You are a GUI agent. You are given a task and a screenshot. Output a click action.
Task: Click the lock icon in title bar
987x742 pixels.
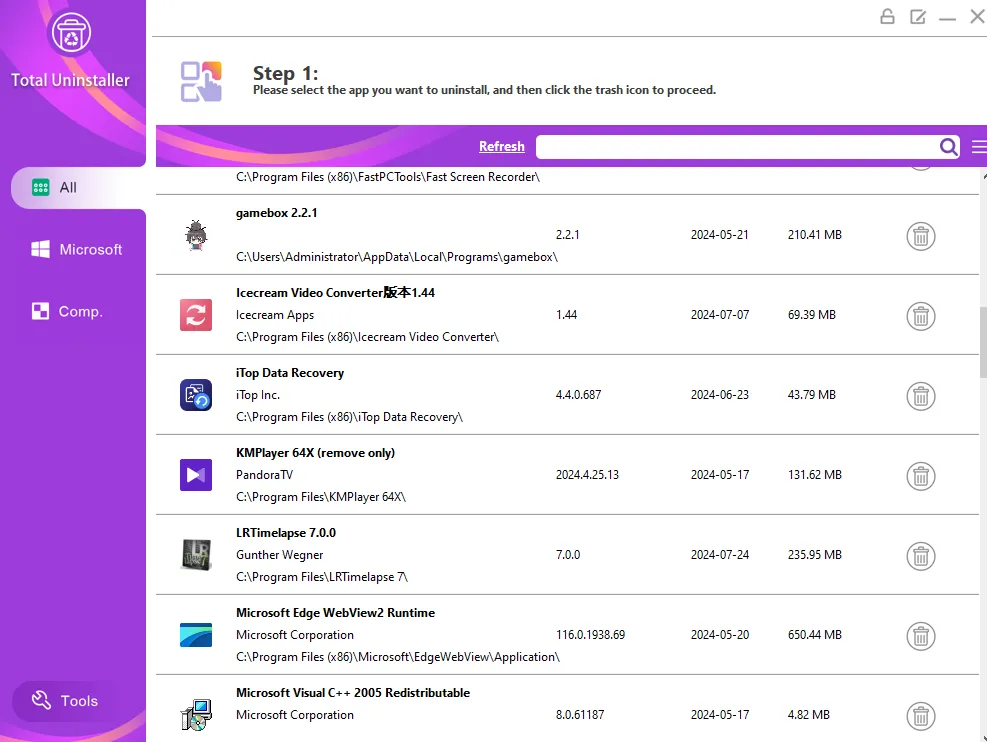(x=887, y=16)
